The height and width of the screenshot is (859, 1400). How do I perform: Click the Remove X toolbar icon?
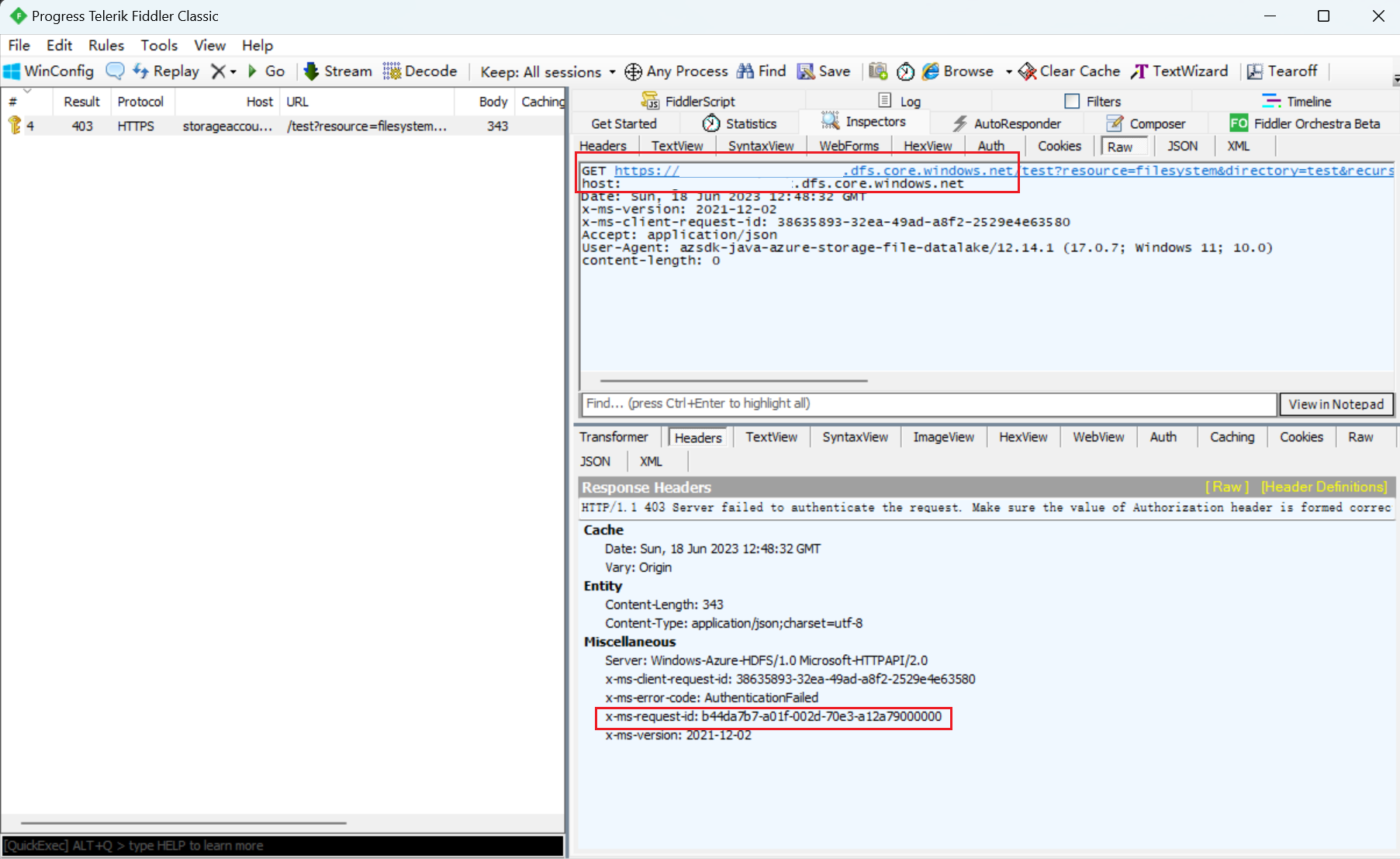(x=219, y=71)
